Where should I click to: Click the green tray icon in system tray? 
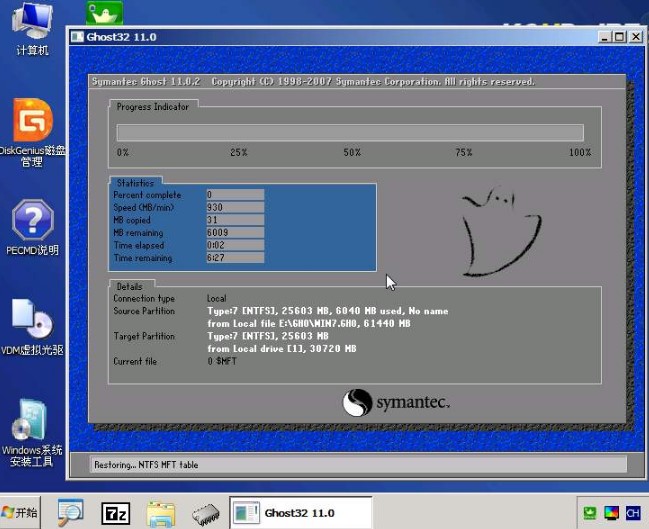tap(590, 513)
